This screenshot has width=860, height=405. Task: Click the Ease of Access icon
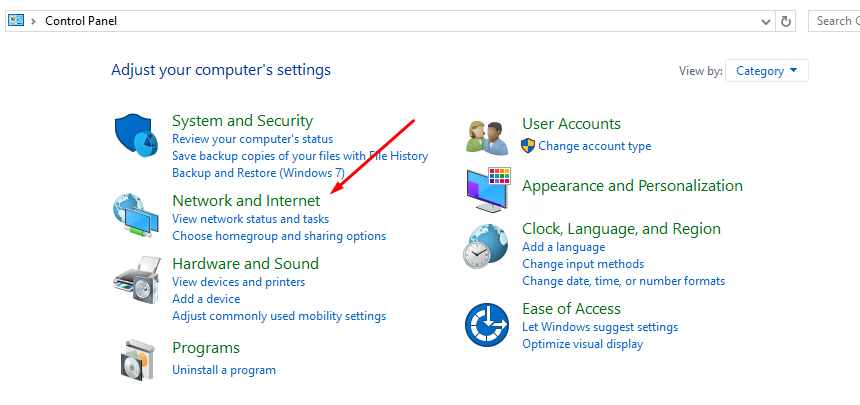pos(487,324)
